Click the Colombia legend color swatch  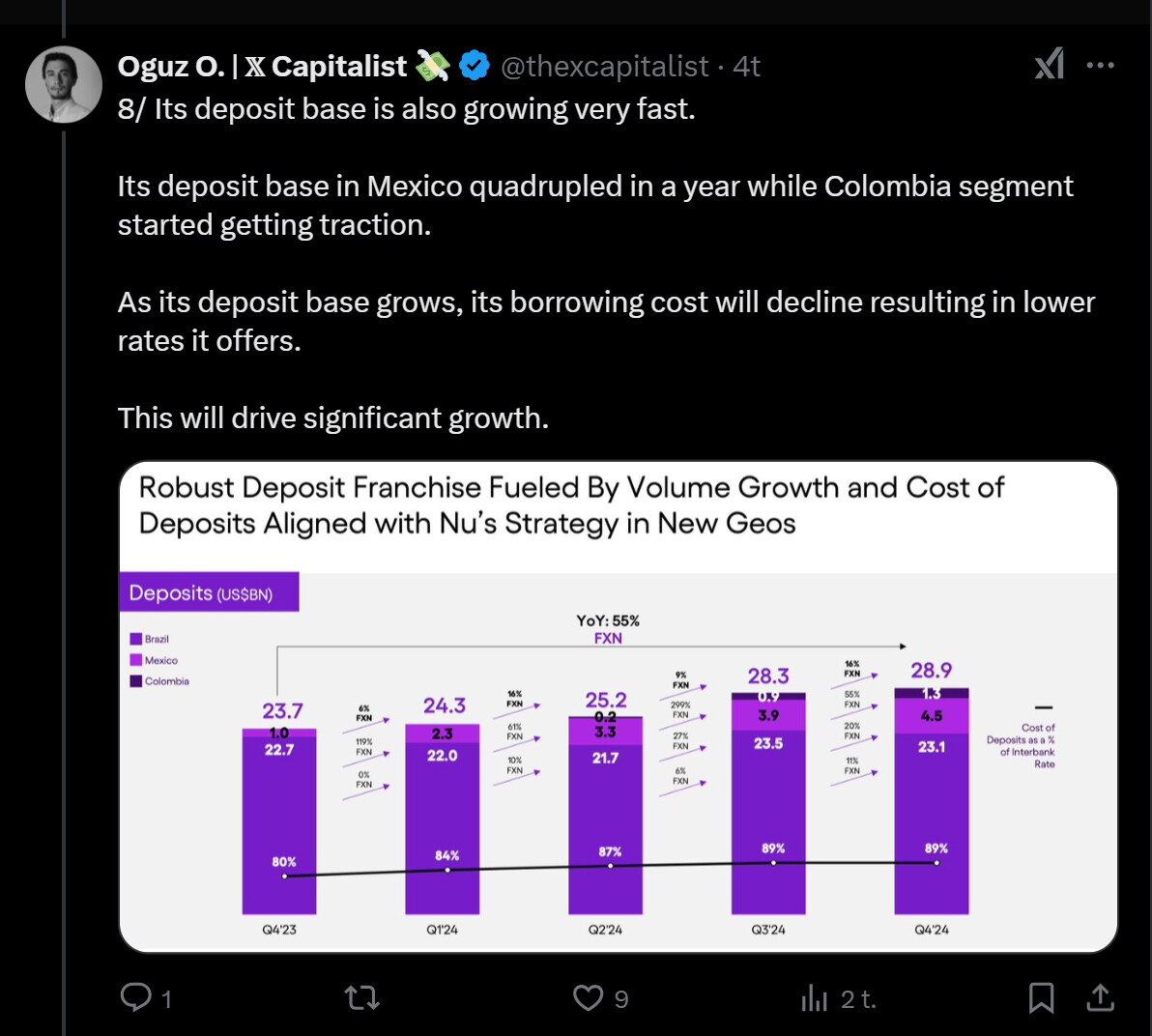coord(136,681)
